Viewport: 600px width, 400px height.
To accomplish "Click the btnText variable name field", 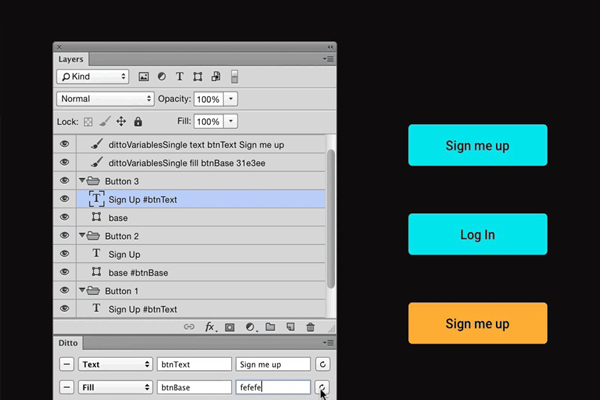I will click(x=194, y=364).
